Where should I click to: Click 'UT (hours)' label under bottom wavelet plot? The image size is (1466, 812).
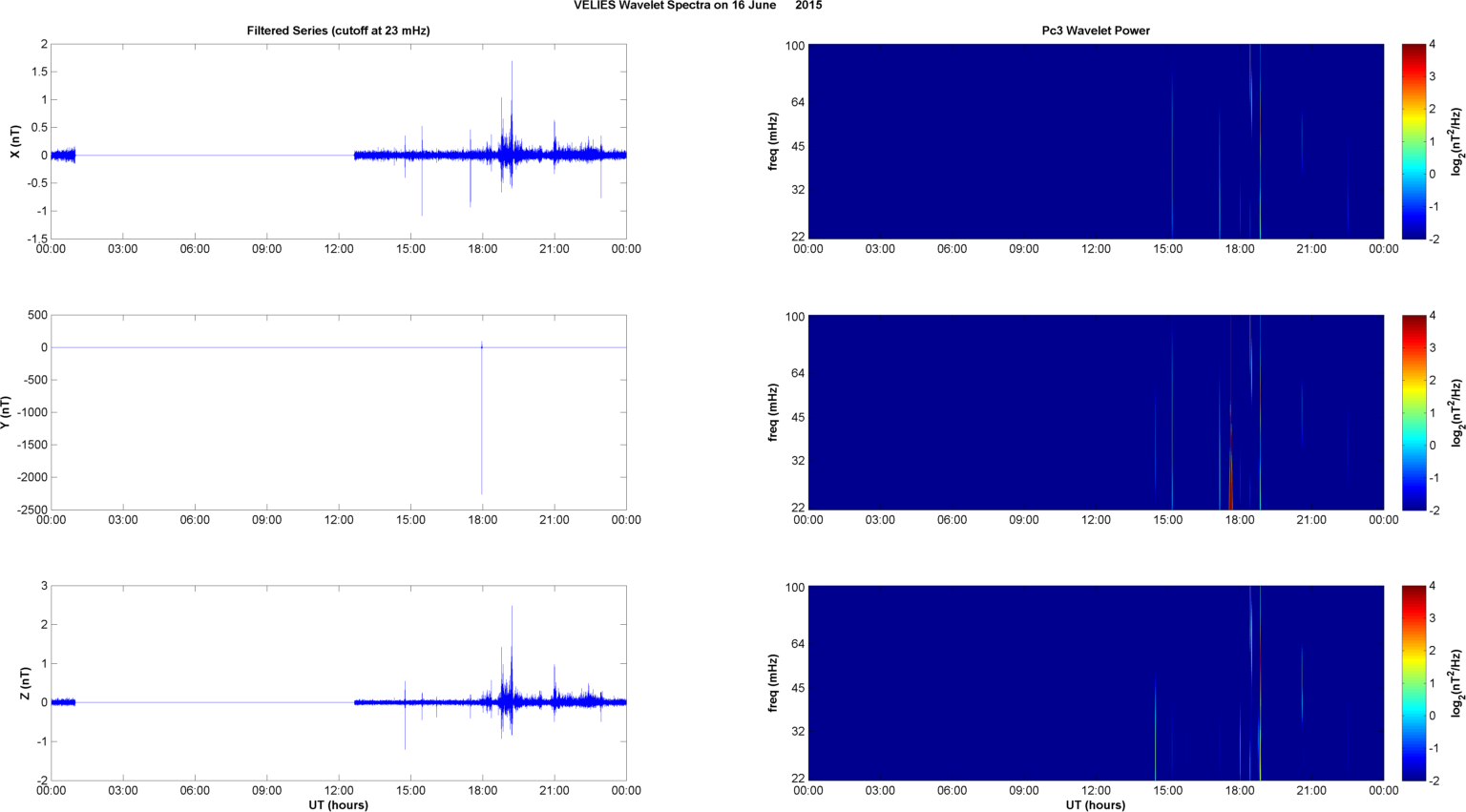coord(1096,805)
